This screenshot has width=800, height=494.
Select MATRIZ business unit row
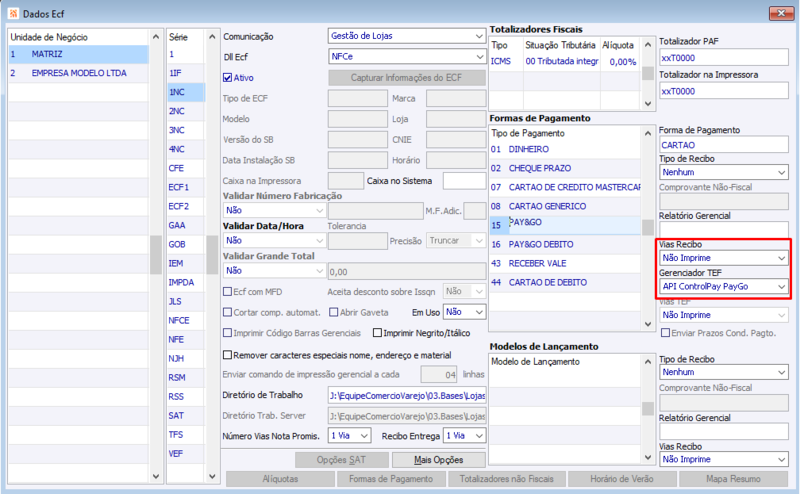pos(79,54)
